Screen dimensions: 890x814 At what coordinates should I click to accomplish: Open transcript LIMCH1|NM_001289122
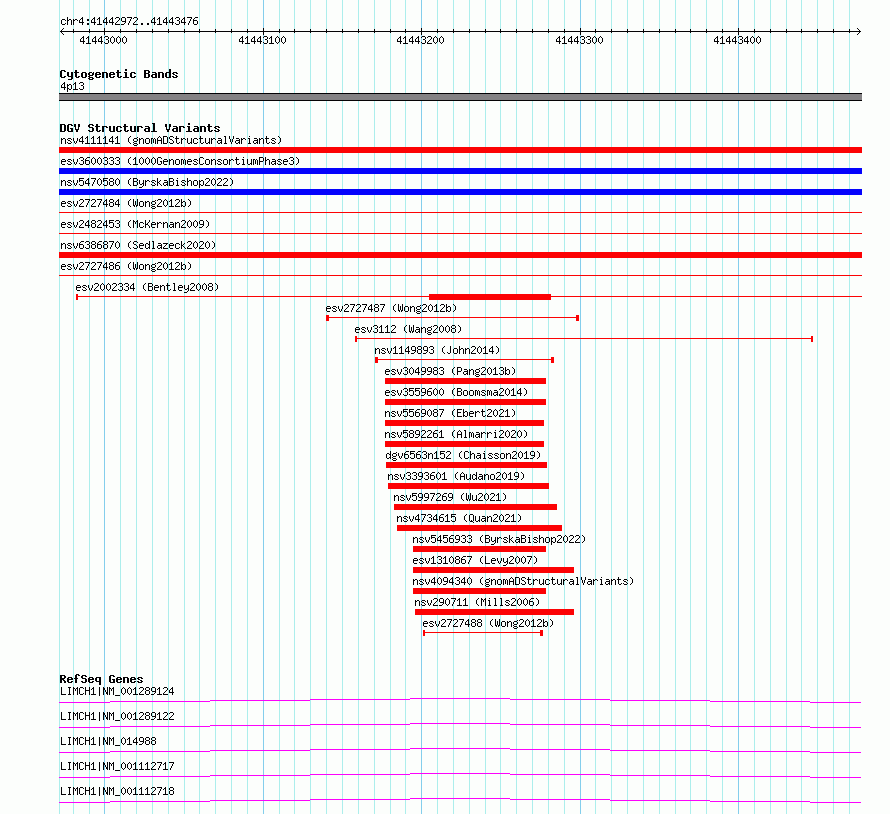click(x=117, y=716)
